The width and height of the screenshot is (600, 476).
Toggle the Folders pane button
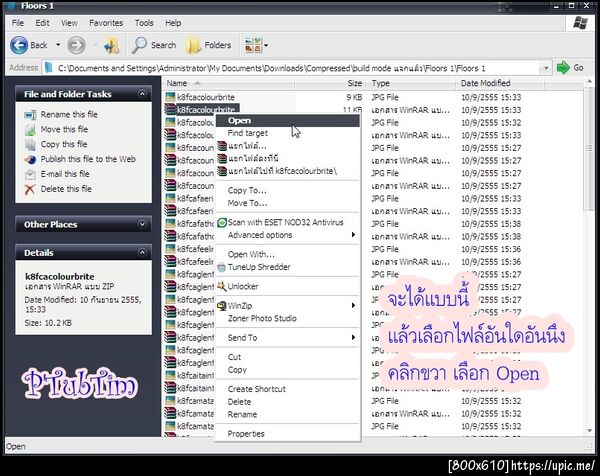pos(209,45)
